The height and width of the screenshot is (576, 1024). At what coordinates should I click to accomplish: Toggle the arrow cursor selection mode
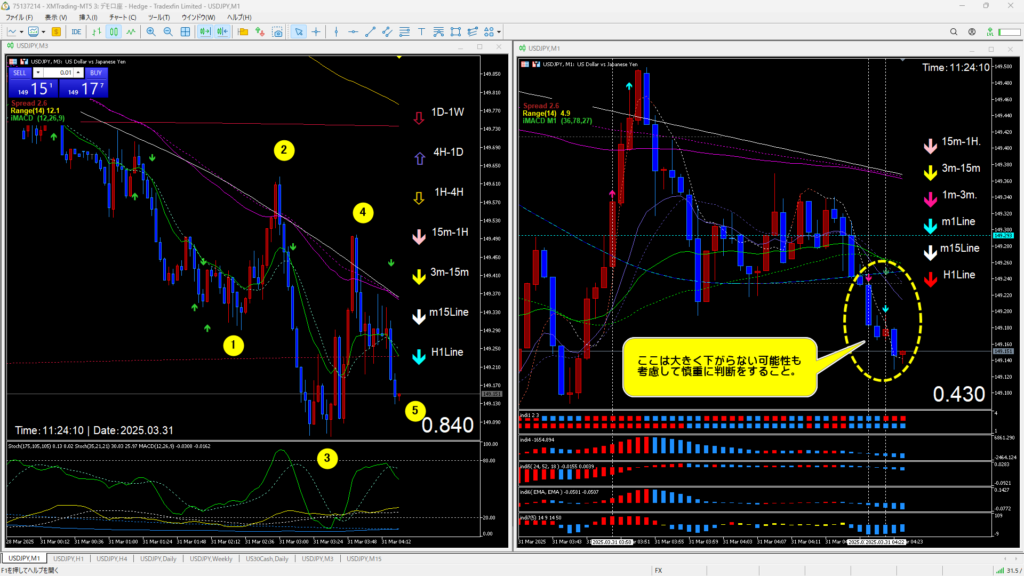coord(298,31)
